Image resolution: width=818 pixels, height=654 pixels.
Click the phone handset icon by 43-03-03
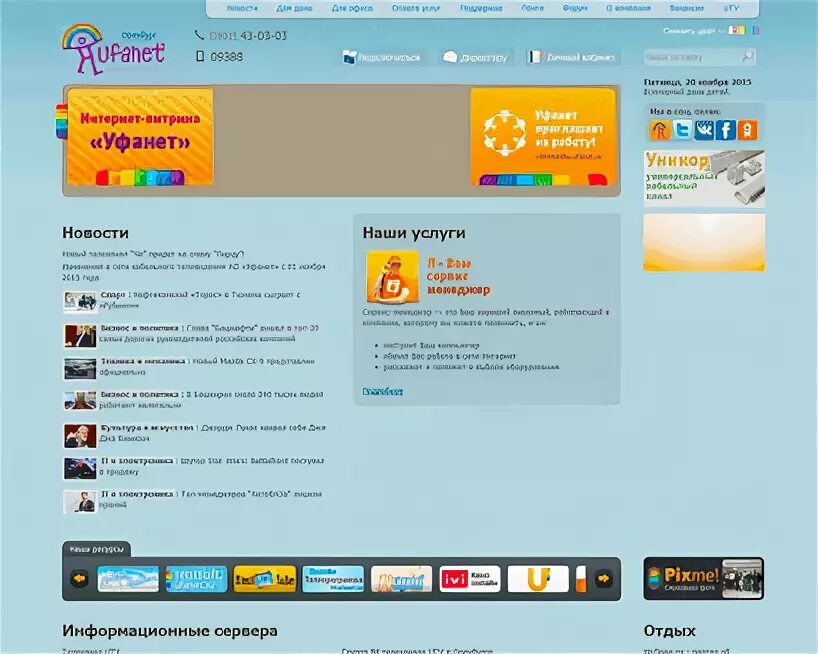(199, 35)
